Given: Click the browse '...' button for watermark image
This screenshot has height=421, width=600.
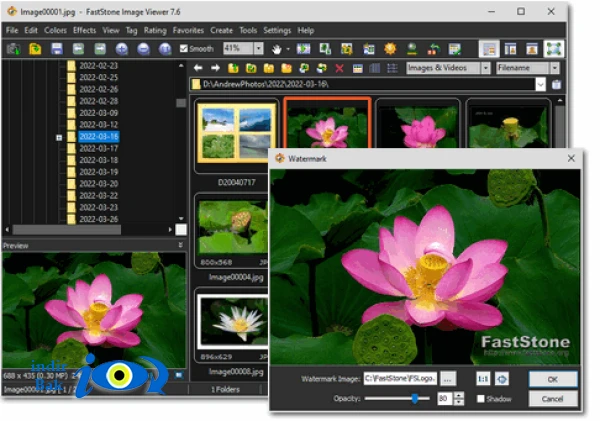Looking at the screenshot, I should tap(448, 379).
